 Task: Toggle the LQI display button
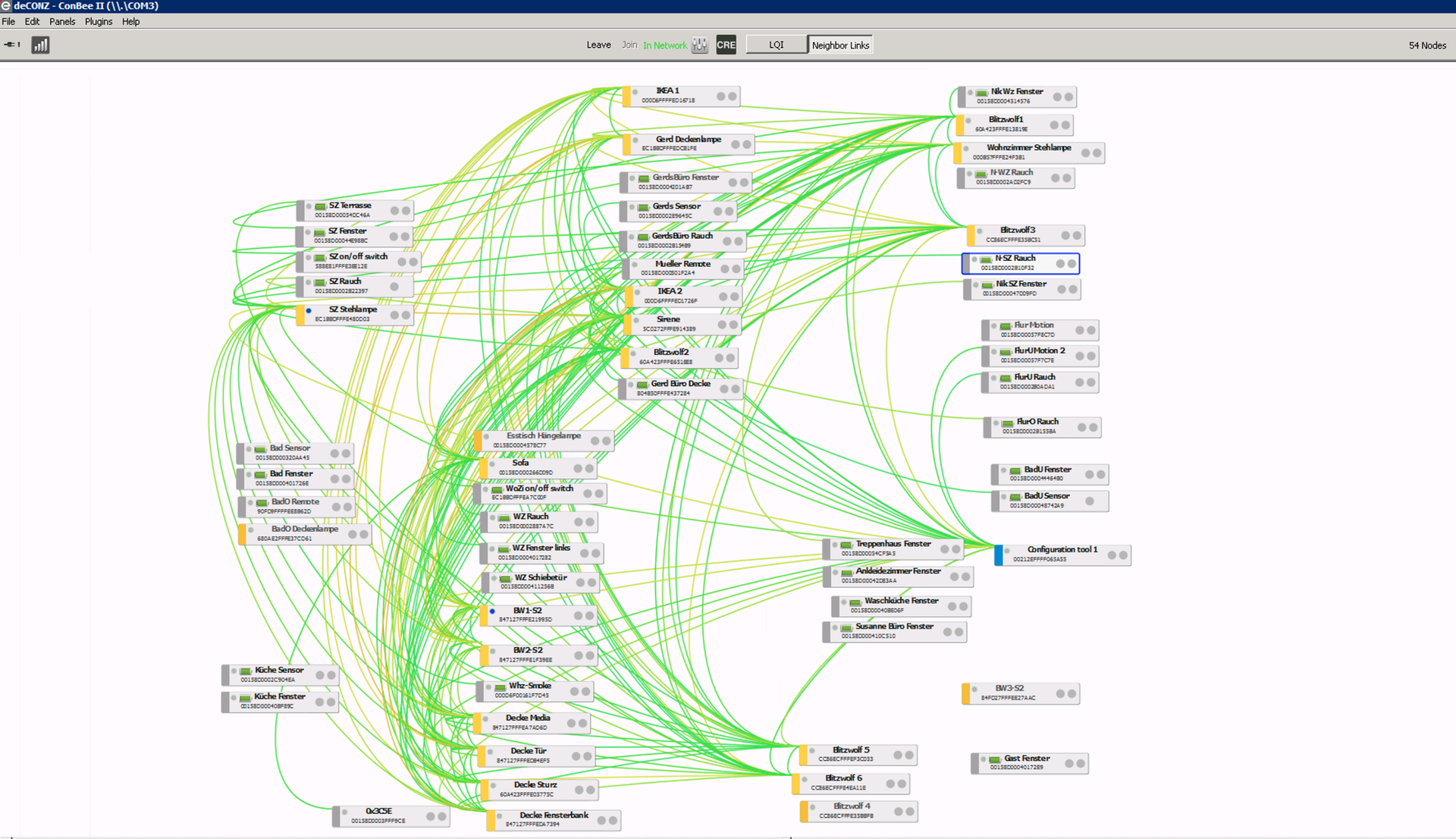coord(777,46)
